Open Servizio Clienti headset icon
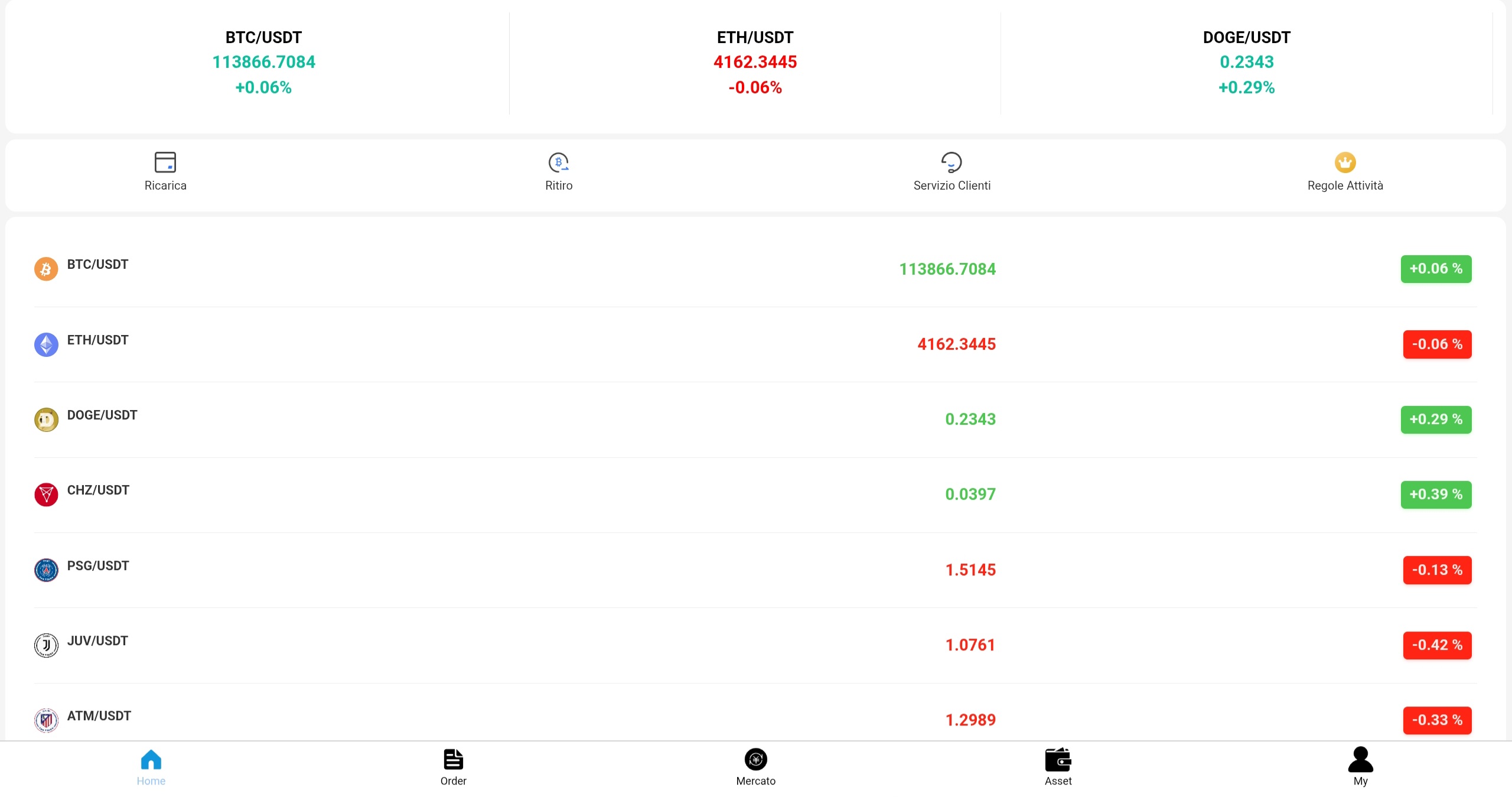This screenshot has width=1512, height=797. coord(951,162)
